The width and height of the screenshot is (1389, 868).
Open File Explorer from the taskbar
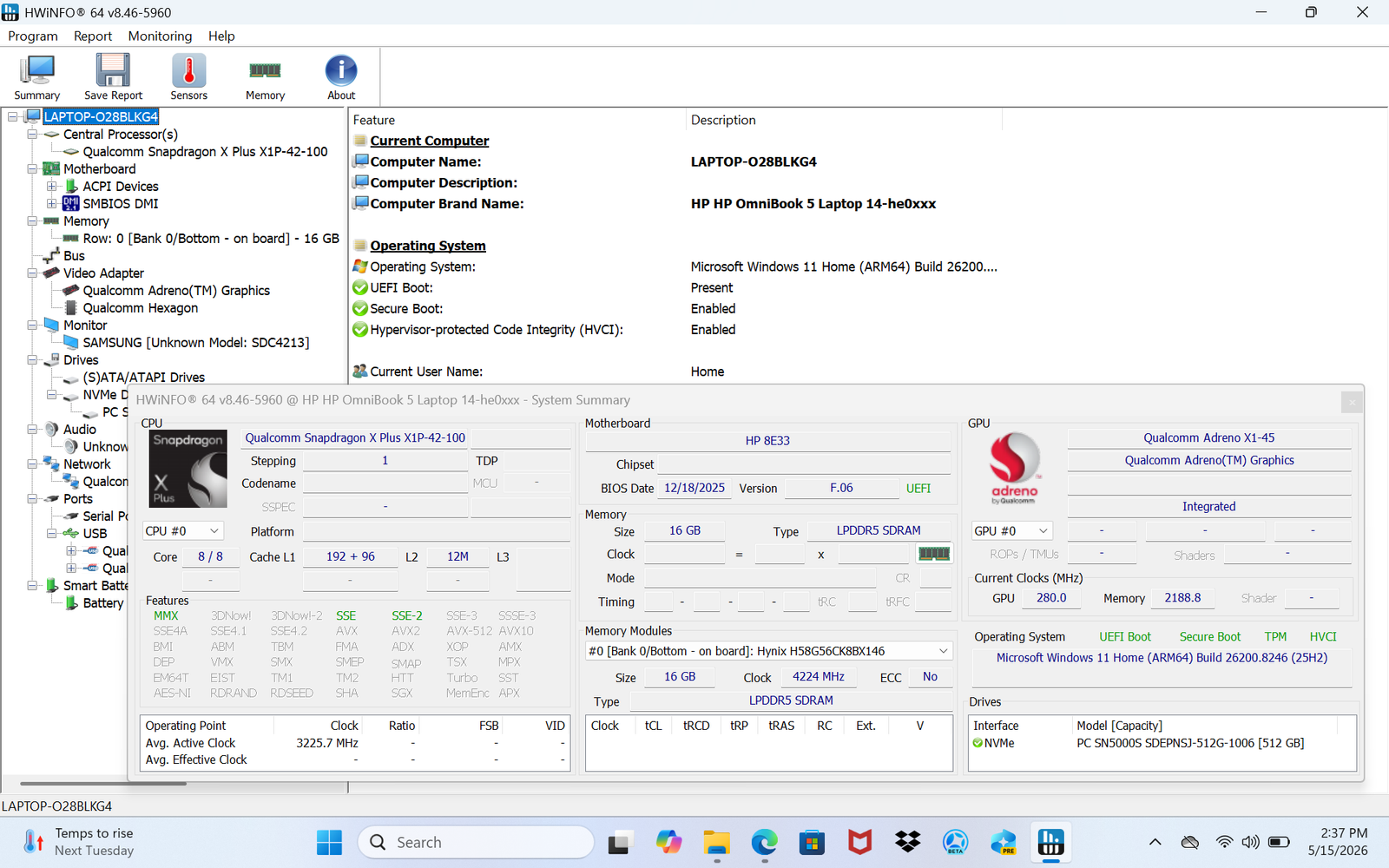click(716, 842)
